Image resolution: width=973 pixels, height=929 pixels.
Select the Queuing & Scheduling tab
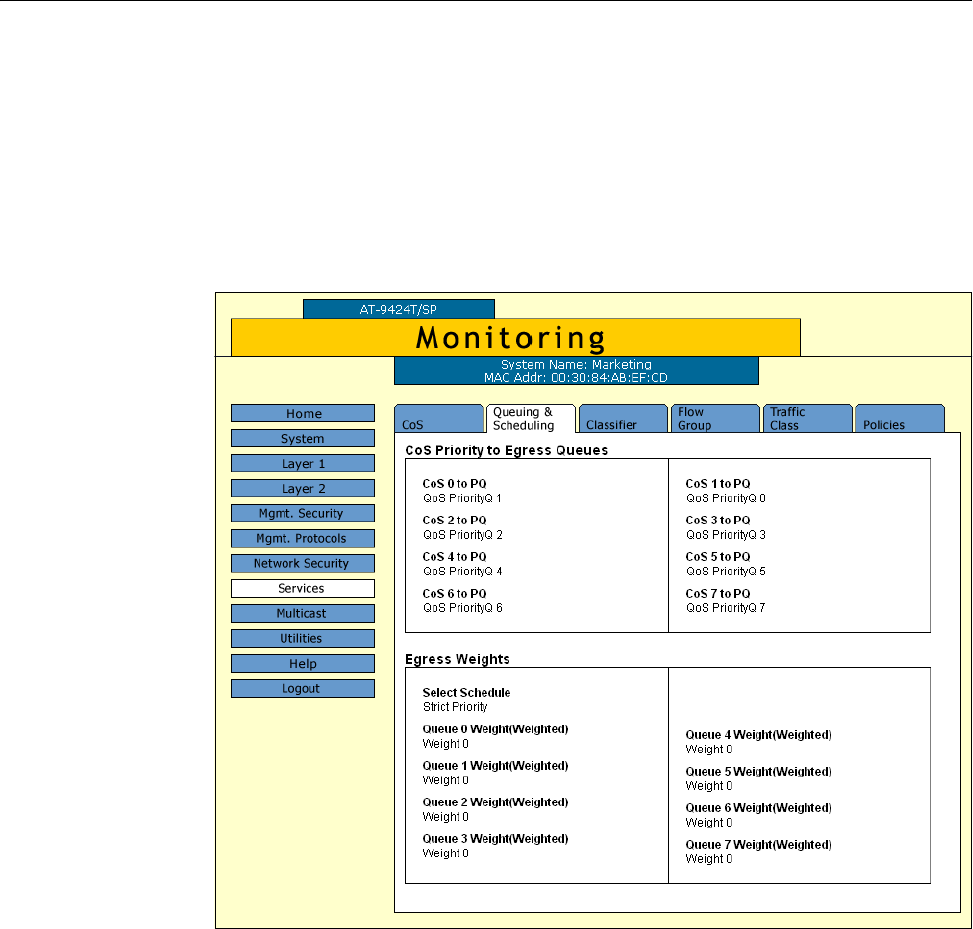[x=531, y=419]
